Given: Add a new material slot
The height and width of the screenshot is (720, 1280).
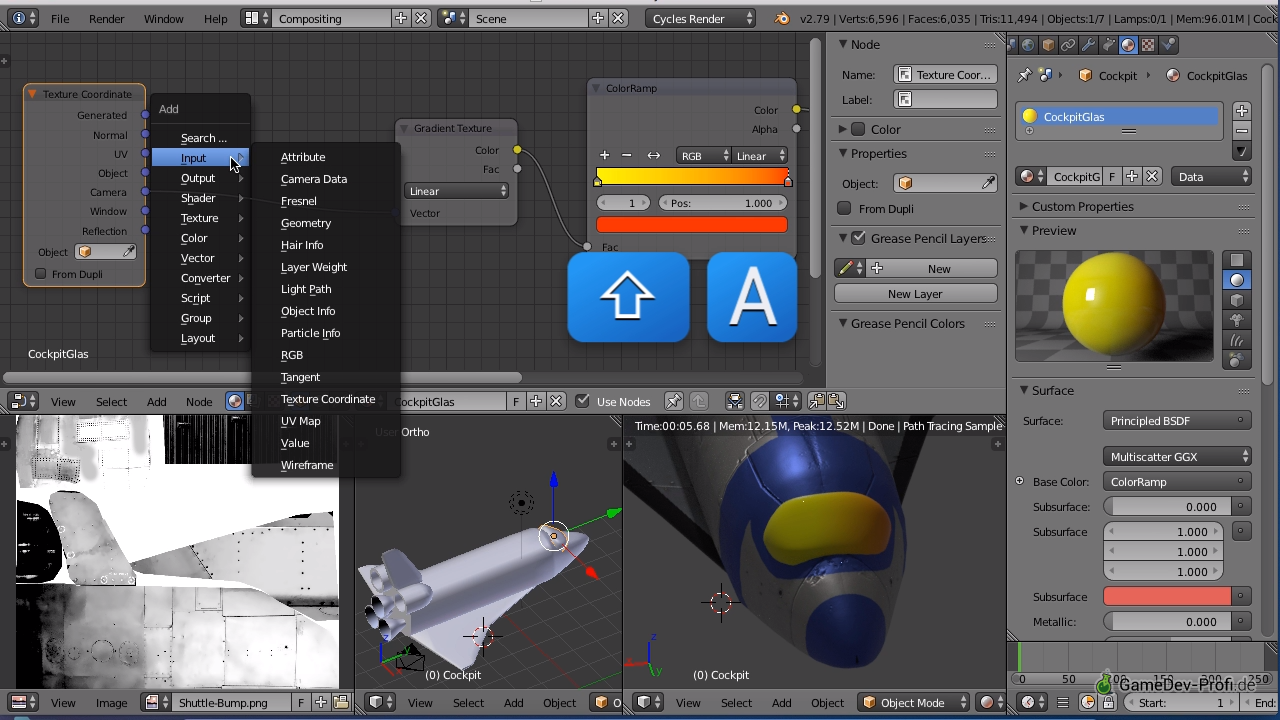Looking at the screenshot, I should click(x=1242, y=111).
